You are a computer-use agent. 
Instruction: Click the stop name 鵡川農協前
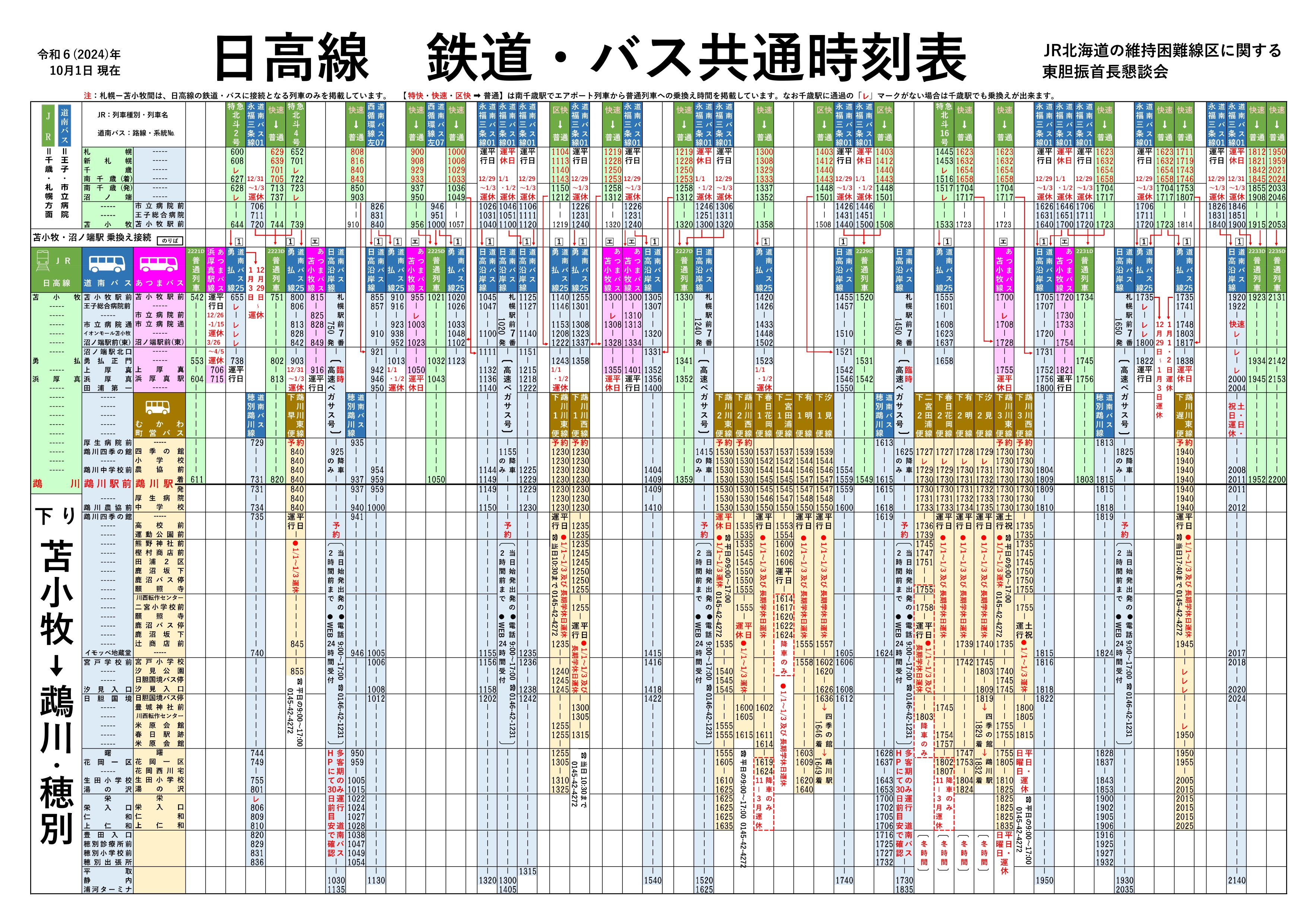point(107,507)
